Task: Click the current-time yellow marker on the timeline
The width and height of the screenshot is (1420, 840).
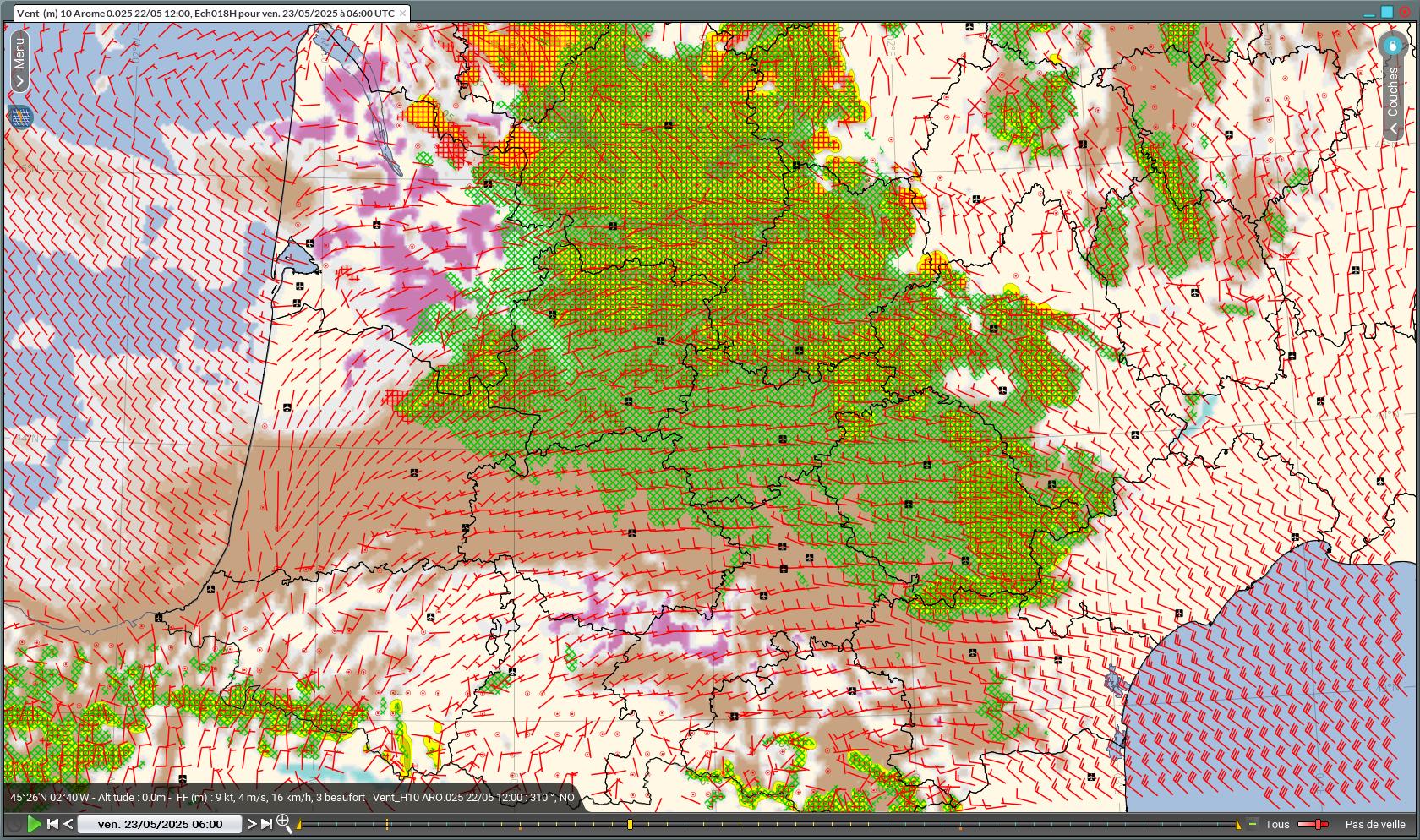Action: coord(630,824)
